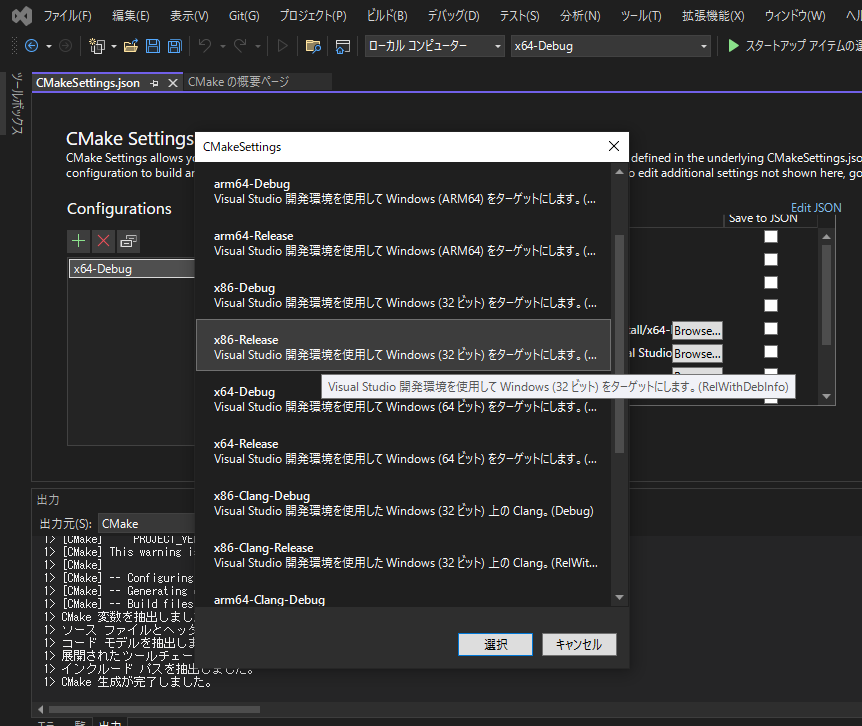Close the CMakeSettings dialog
The image size is (862, 726).
point(614,146)
